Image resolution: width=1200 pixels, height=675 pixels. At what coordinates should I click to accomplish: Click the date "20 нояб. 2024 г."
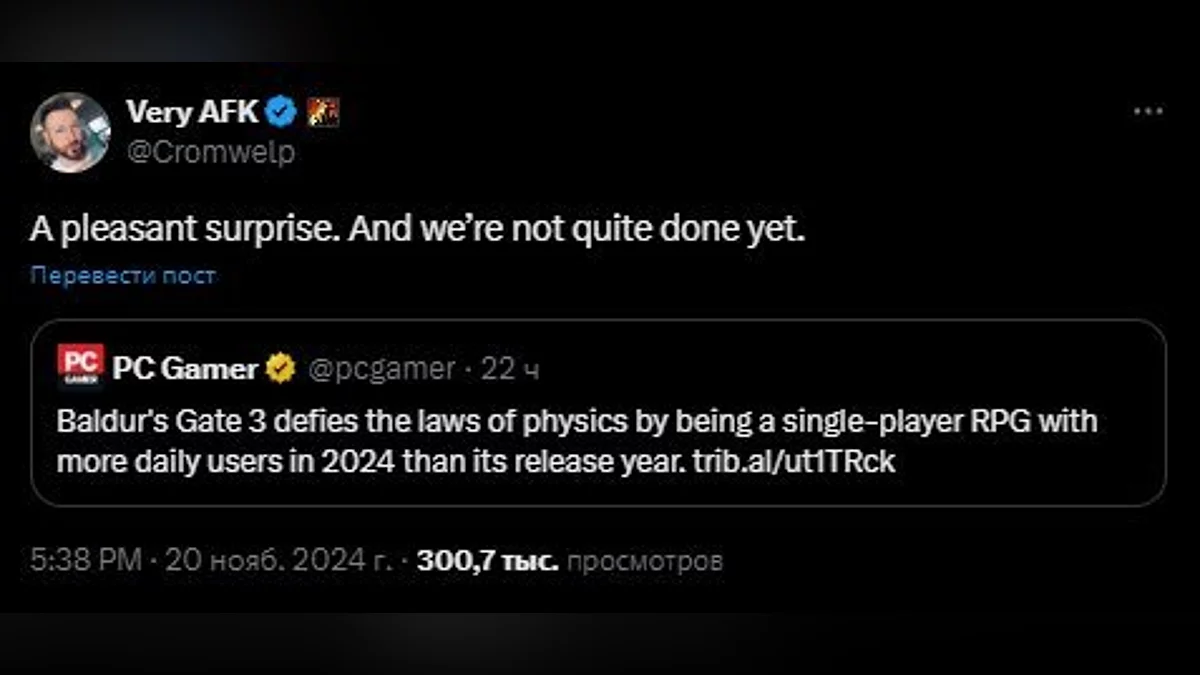coord(277,561)
